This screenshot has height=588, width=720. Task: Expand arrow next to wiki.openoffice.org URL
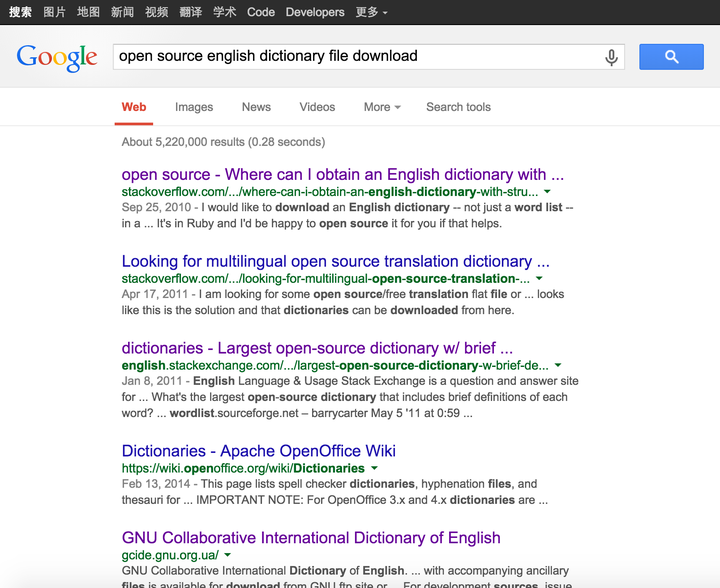(x=374, y=468)
